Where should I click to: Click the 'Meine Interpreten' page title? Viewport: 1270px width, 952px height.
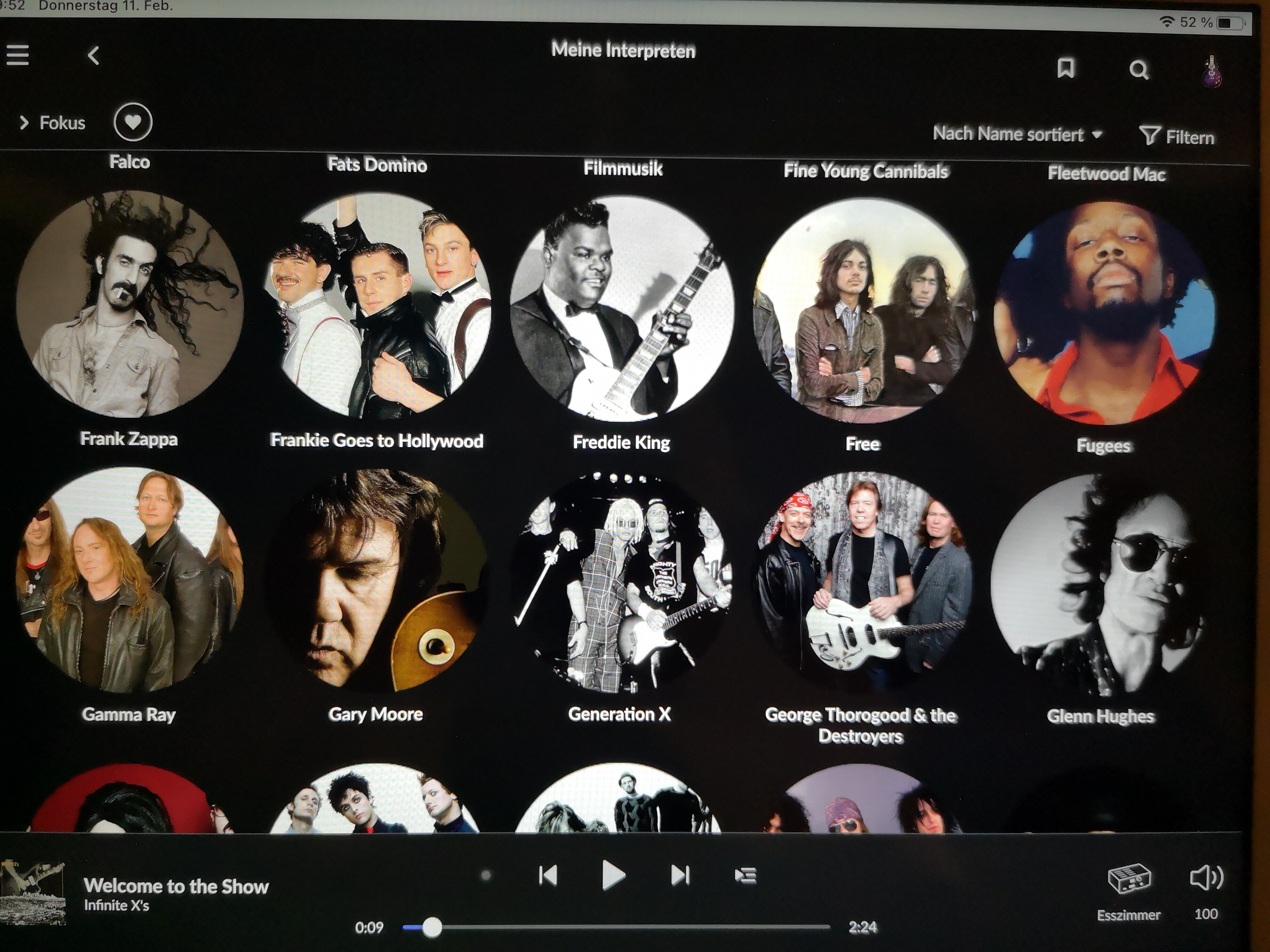(623, 50)
